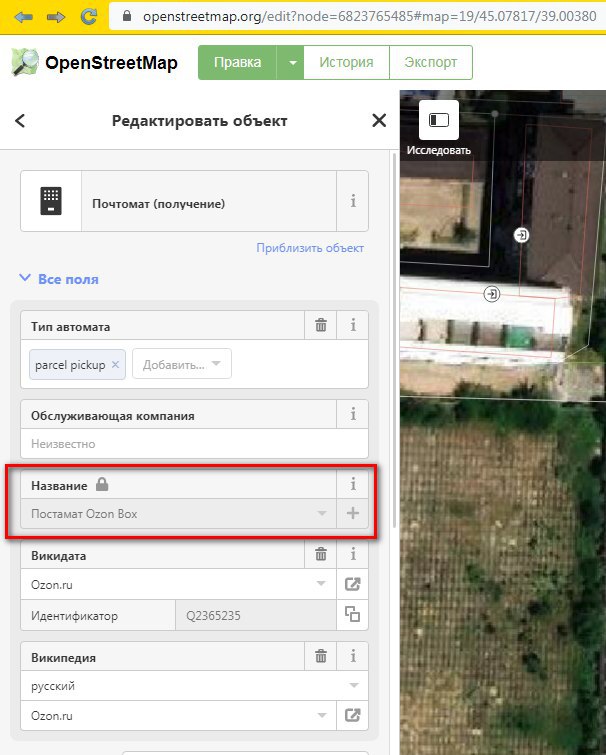Remove the parcel pickup tag

tap(116, 364)
